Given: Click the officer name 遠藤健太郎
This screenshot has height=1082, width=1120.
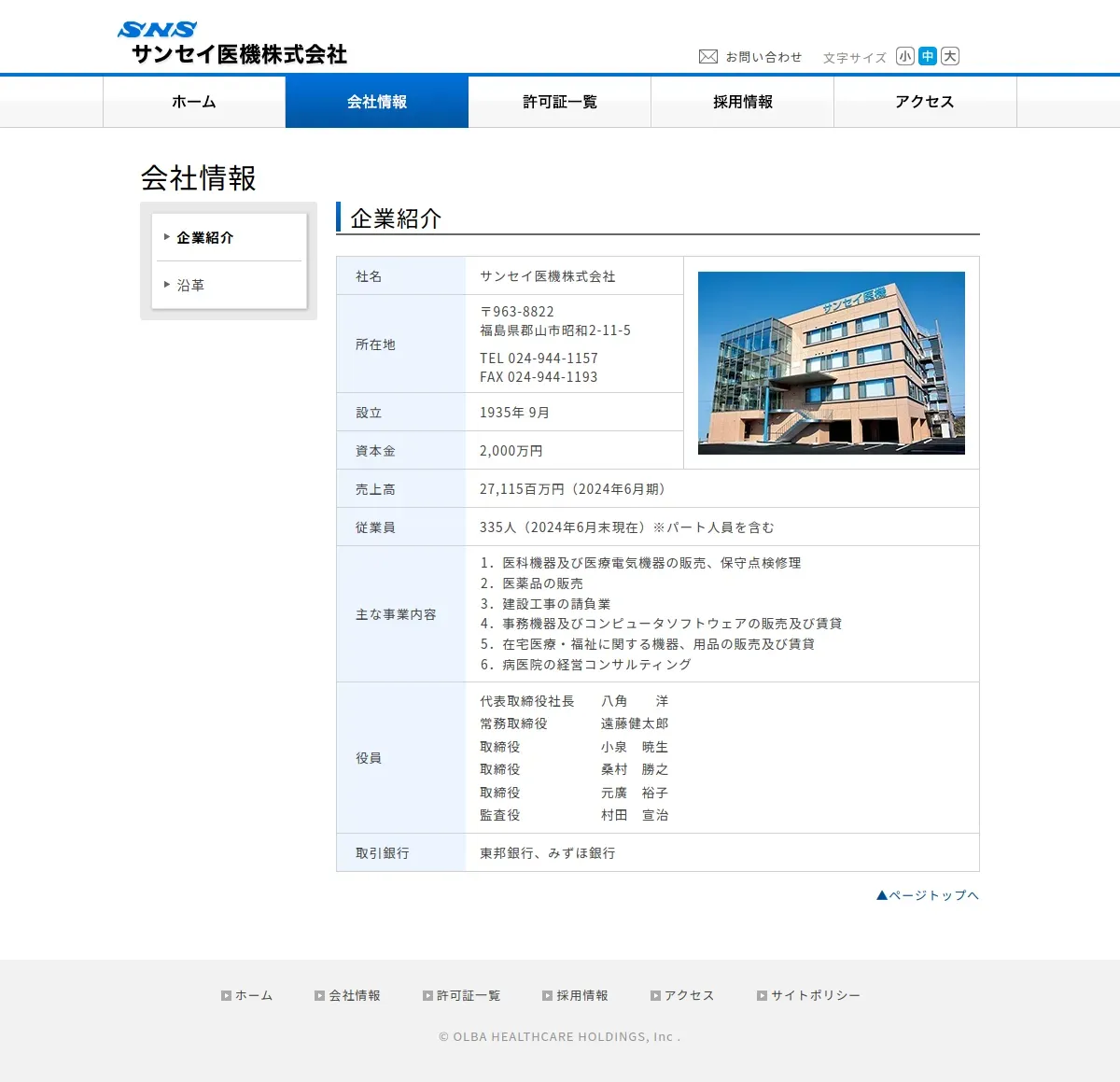Looking at the screenshot, I should coord(635,724).
